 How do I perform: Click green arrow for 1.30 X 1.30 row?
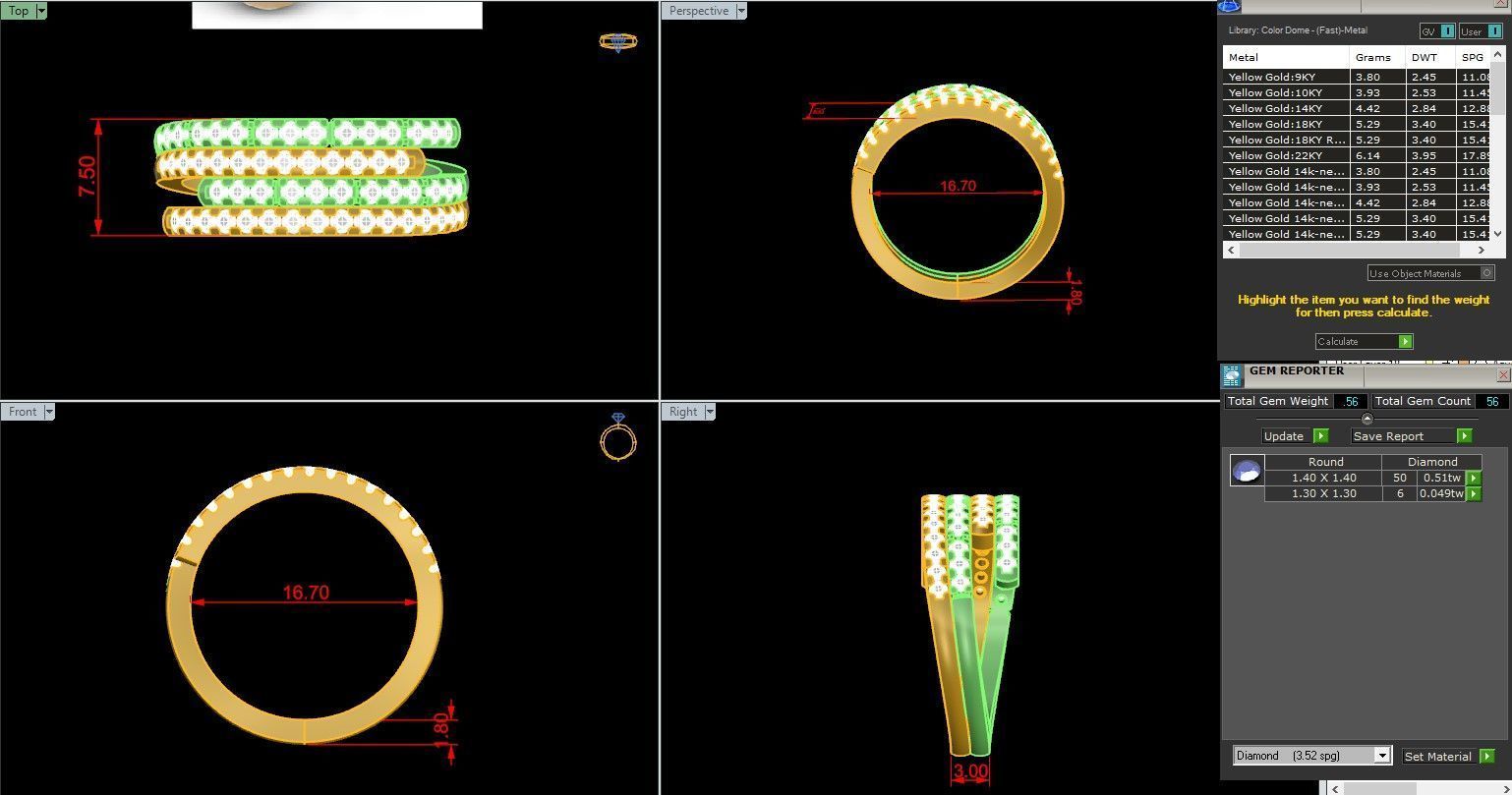[1473, 494]
